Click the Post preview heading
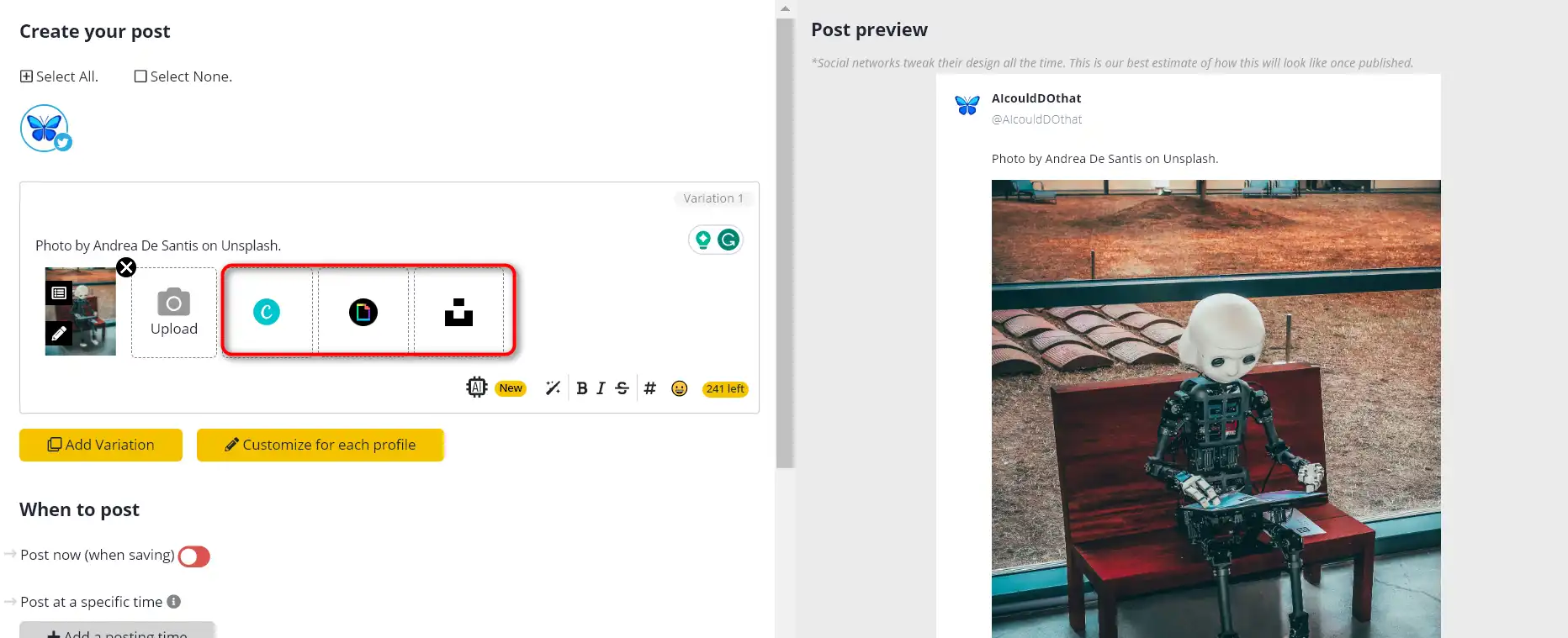Screen dimensions: 1568x638 [x=869, y=30]
